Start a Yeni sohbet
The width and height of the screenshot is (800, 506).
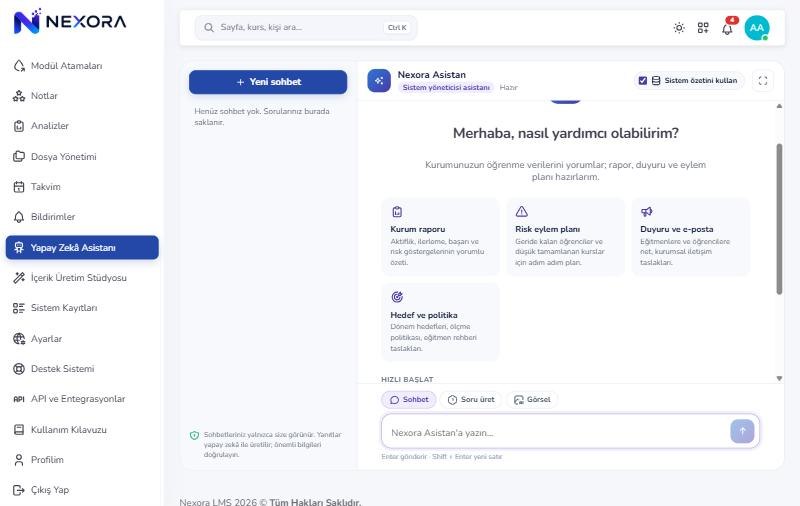click(x=268, y=82)
